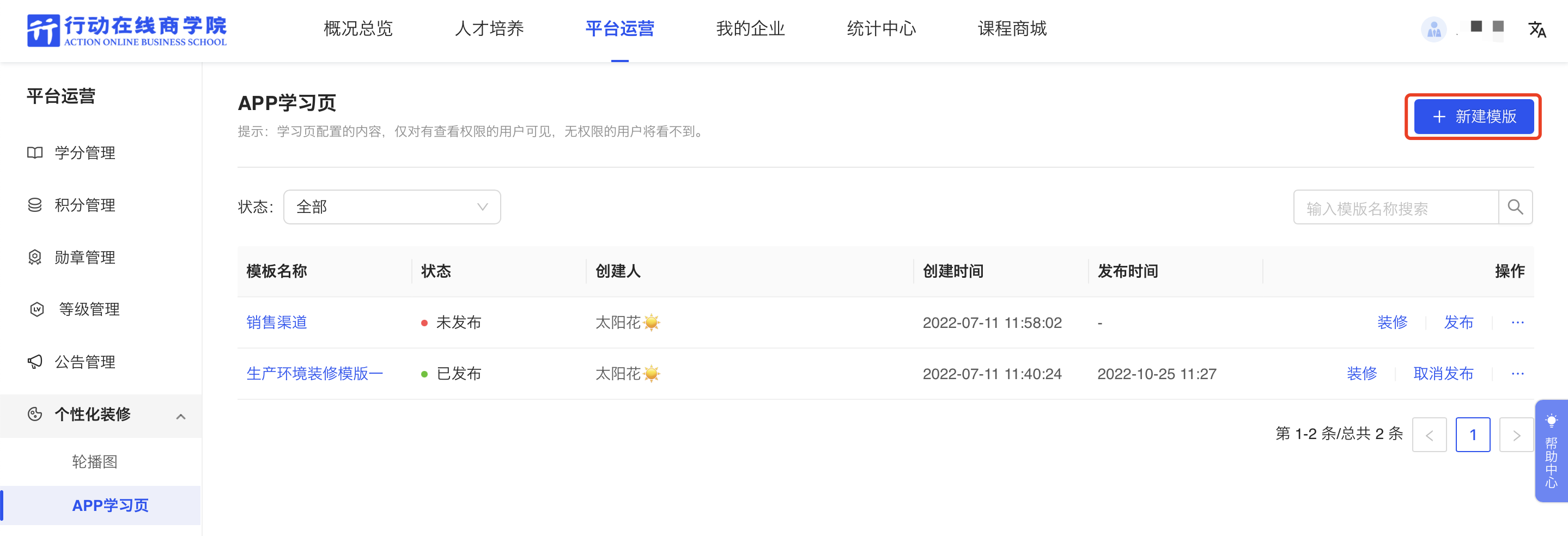Screen dimensions: 1568x536
Task: Click the Action Online Business School logo
Action: tap(126, 31)
